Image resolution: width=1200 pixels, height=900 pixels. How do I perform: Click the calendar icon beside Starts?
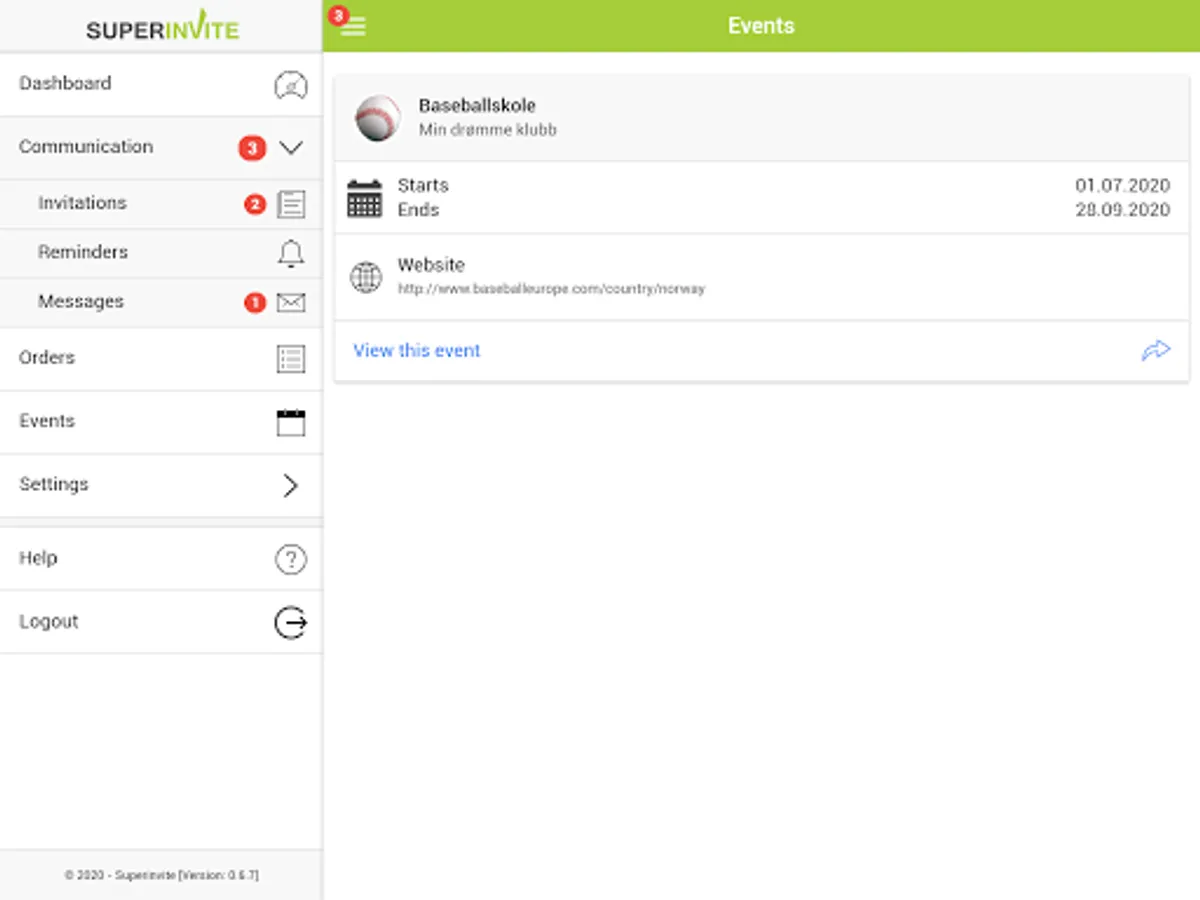tap(364, 198)
